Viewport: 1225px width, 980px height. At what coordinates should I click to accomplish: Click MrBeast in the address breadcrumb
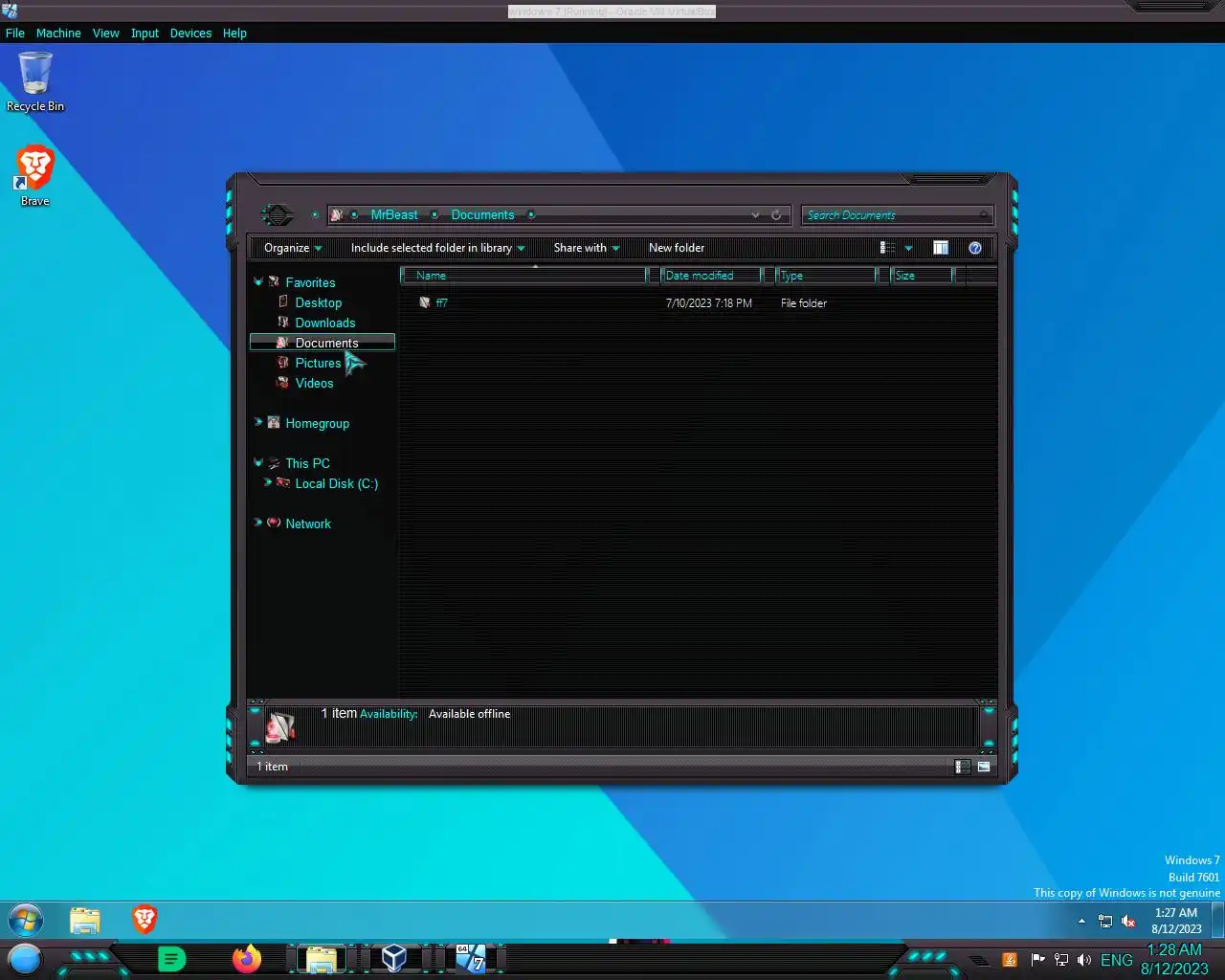pyautogui.click(x=394, y=215)
